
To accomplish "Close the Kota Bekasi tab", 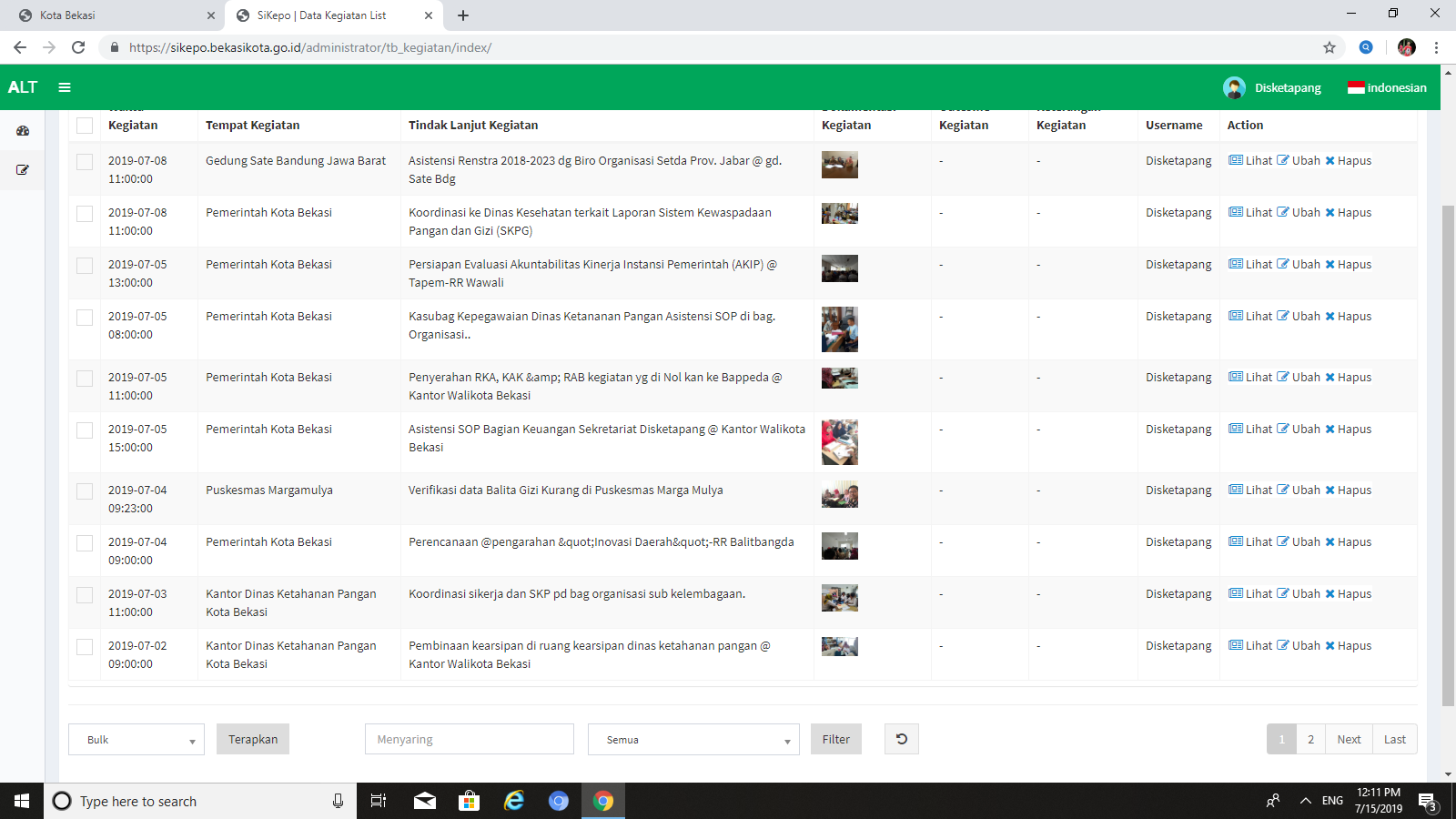I will pyautogui.click(x=211, y=15).
